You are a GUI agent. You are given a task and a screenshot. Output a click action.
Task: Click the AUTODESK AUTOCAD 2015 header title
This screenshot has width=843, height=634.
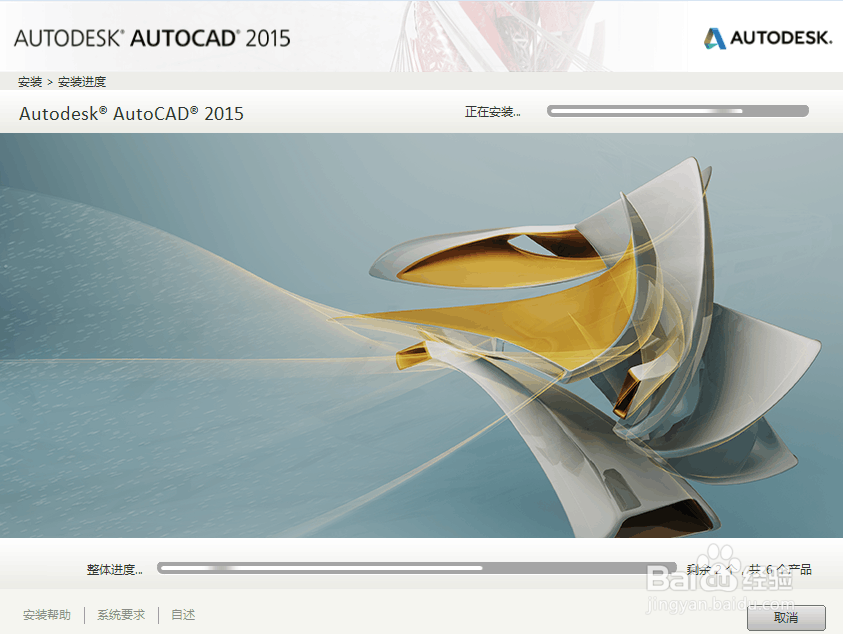point(152,38)
